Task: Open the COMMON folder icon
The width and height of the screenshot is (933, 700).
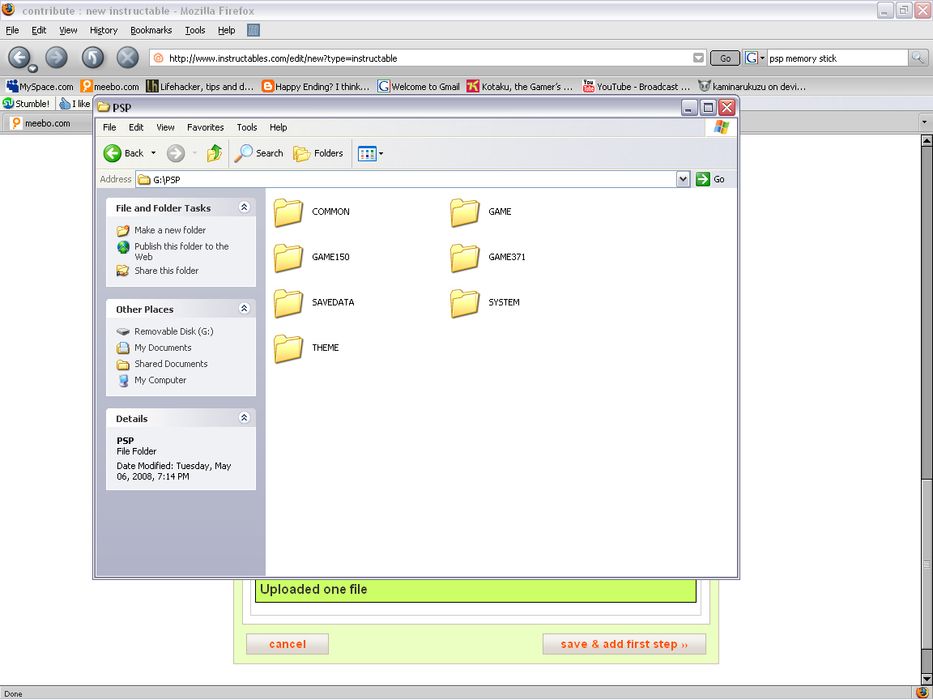Action: click(x=289, y=212)
